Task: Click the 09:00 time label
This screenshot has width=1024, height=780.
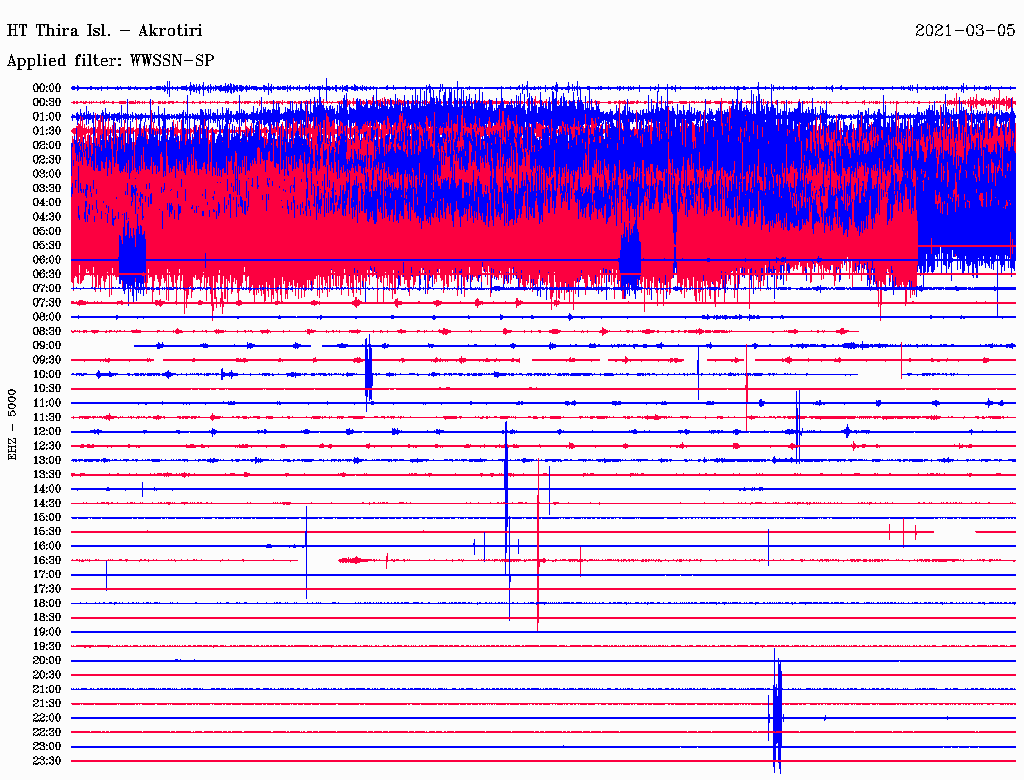Action: [47, 346]
